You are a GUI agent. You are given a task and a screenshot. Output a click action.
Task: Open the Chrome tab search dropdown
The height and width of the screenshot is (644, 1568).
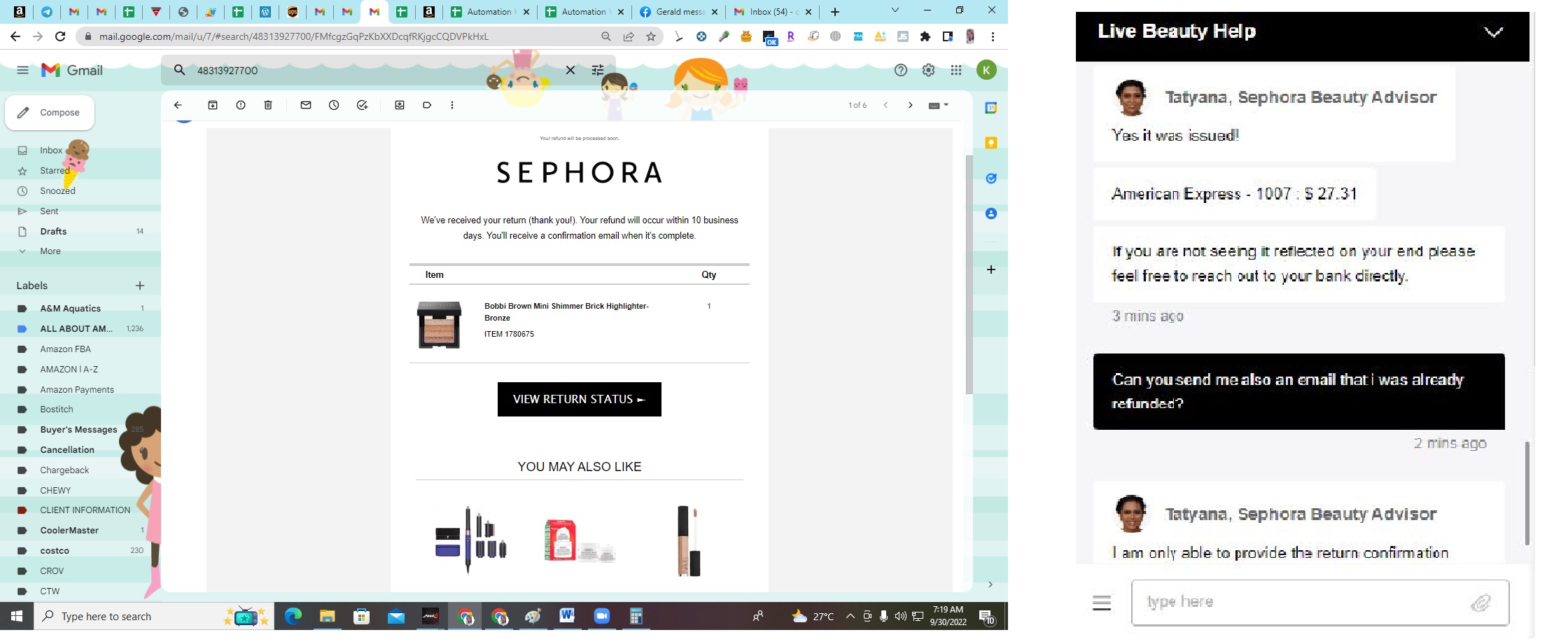(x=895, y=10)
